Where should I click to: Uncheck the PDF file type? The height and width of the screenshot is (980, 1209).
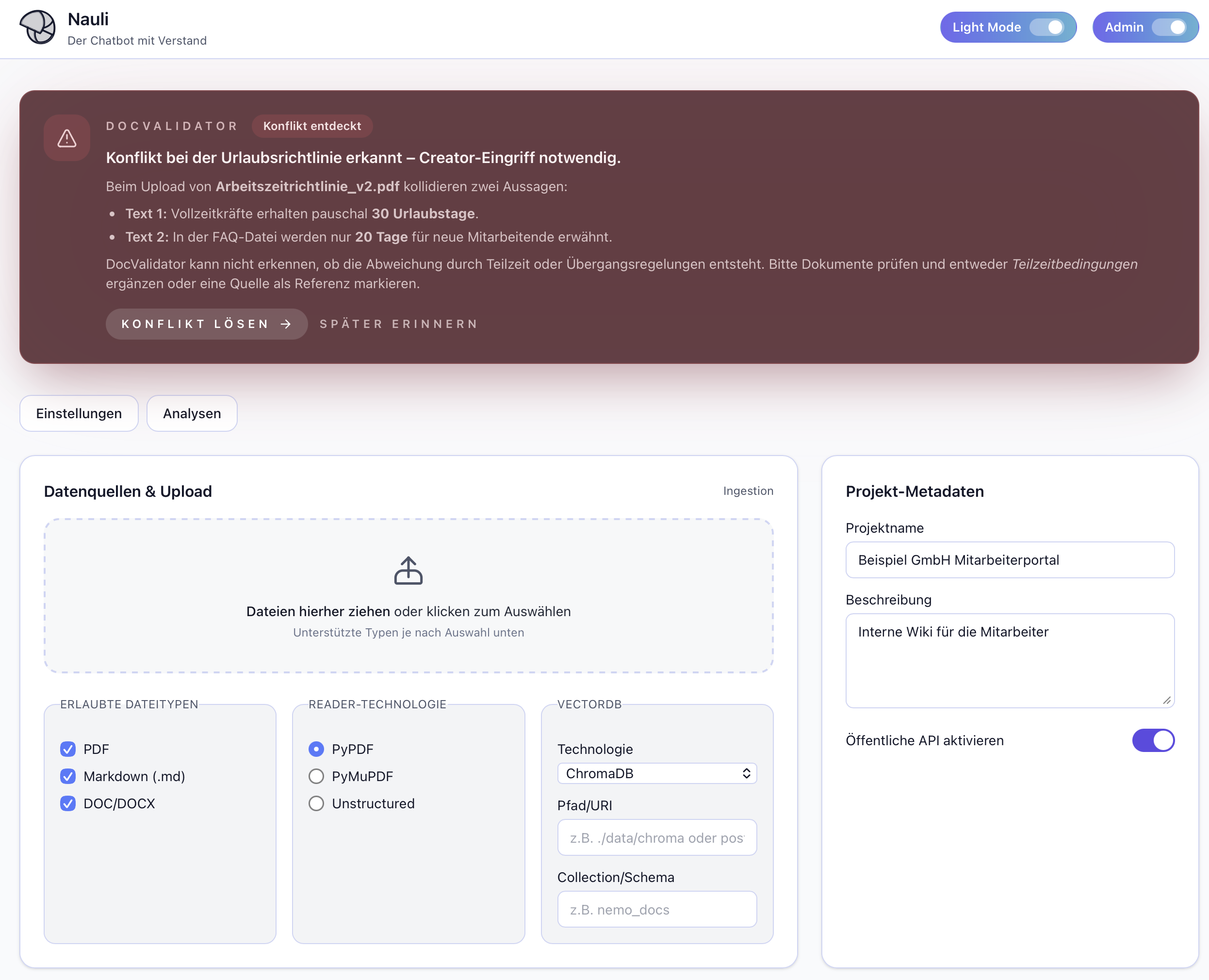pyautogui.click(x=68, y=749)
